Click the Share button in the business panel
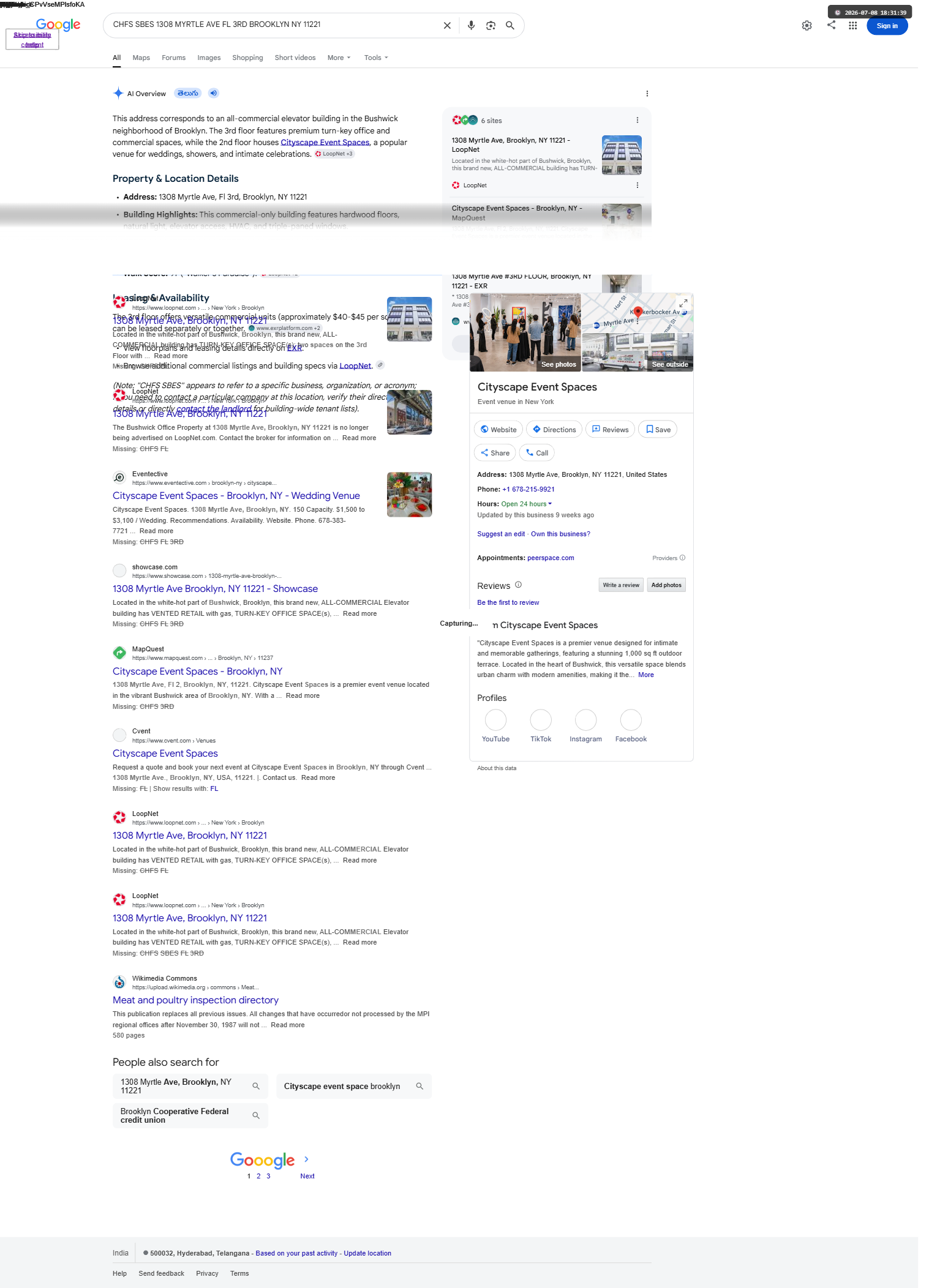Viewport: 929px width, 1288px height. [495, 452]
